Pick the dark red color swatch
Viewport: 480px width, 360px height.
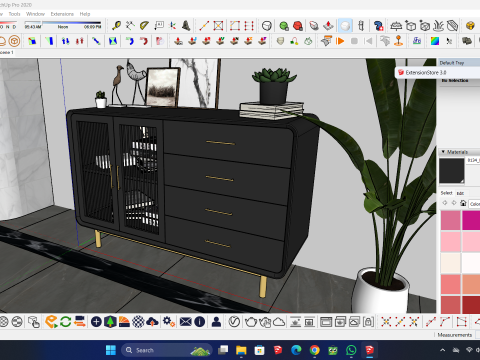(471, 304)
